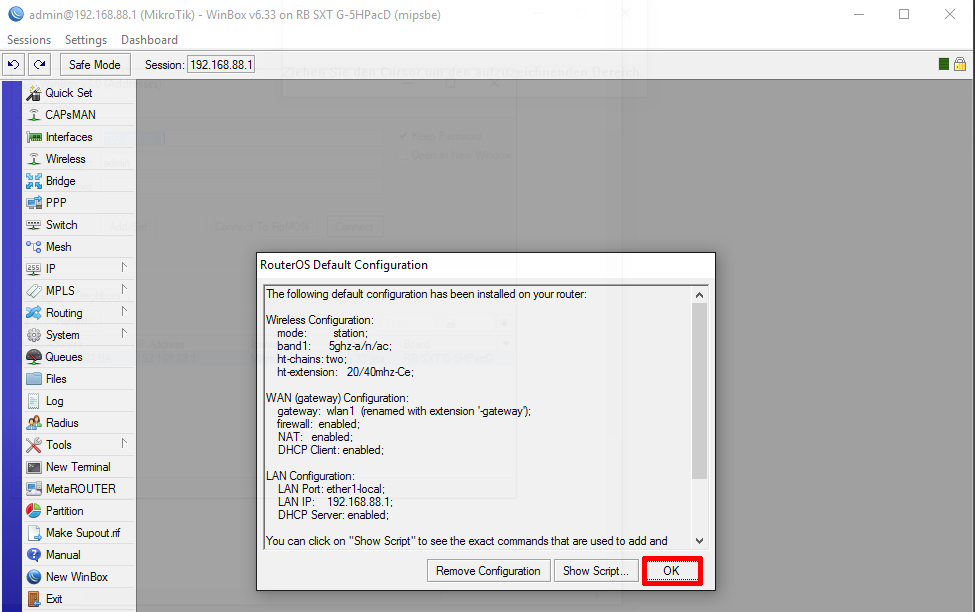Screen dimensions: 975x612
Task: Click the 'DHCP Client: enabled;' line
Action: click(331, 450)
